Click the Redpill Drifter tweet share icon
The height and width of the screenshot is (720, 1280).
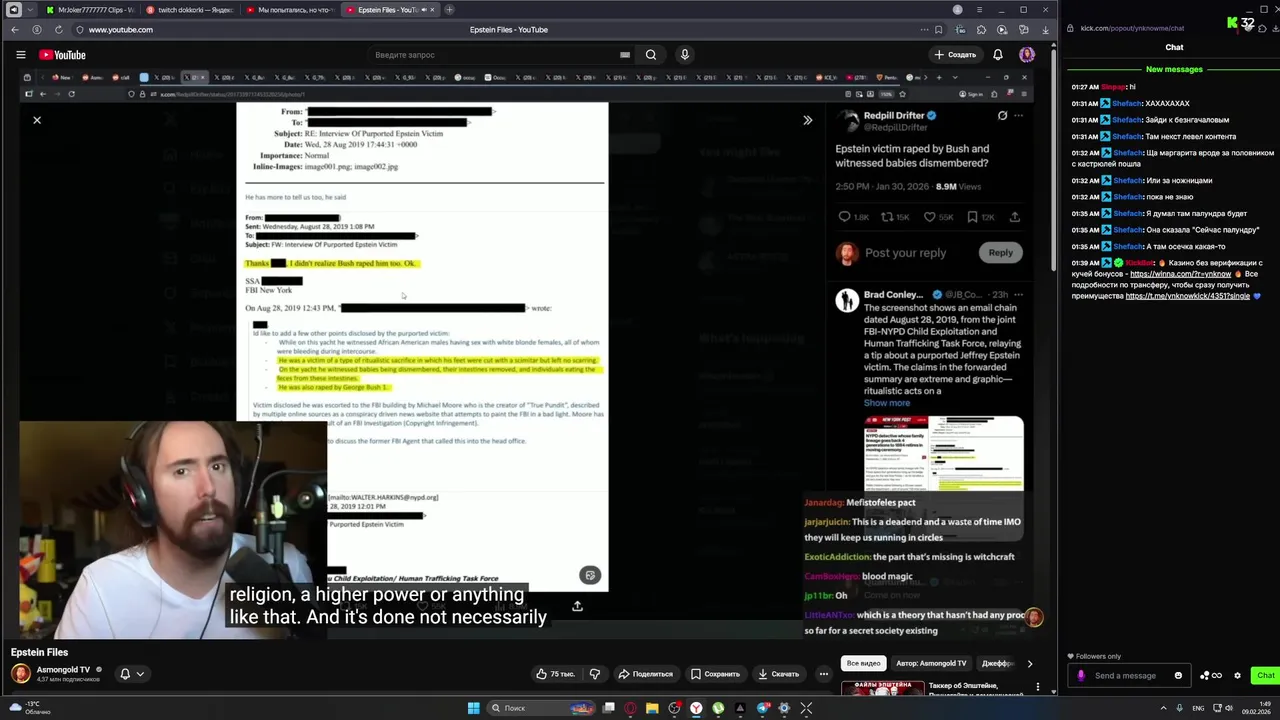(x=1014, y=217)
